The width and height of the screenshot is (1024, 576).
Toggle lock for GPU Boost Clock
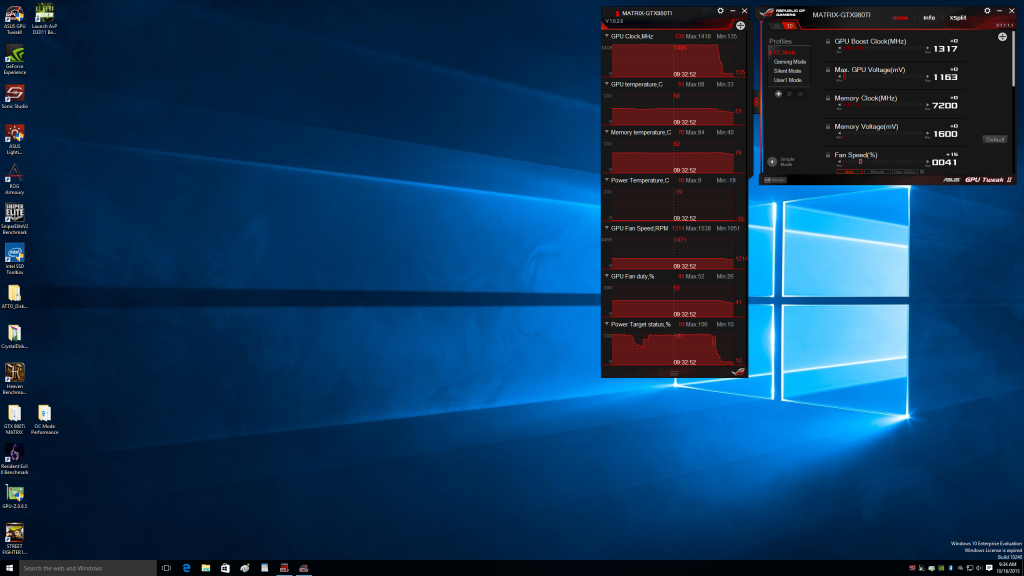[828, 42]
